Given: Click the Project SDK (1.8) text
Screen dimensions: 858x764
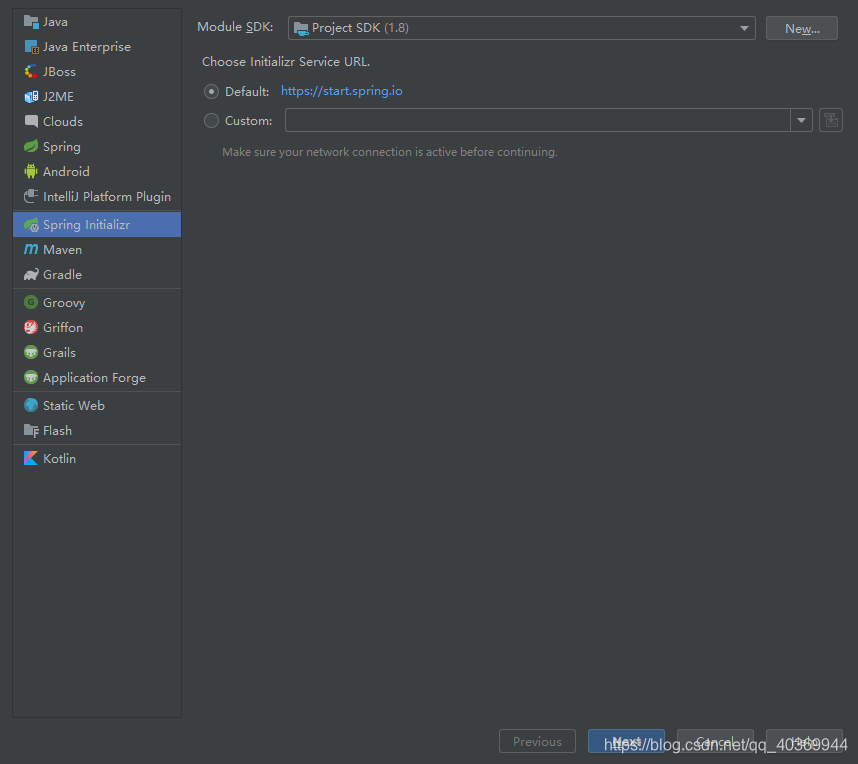Looking at the screenshot, I should pos(360,28).
